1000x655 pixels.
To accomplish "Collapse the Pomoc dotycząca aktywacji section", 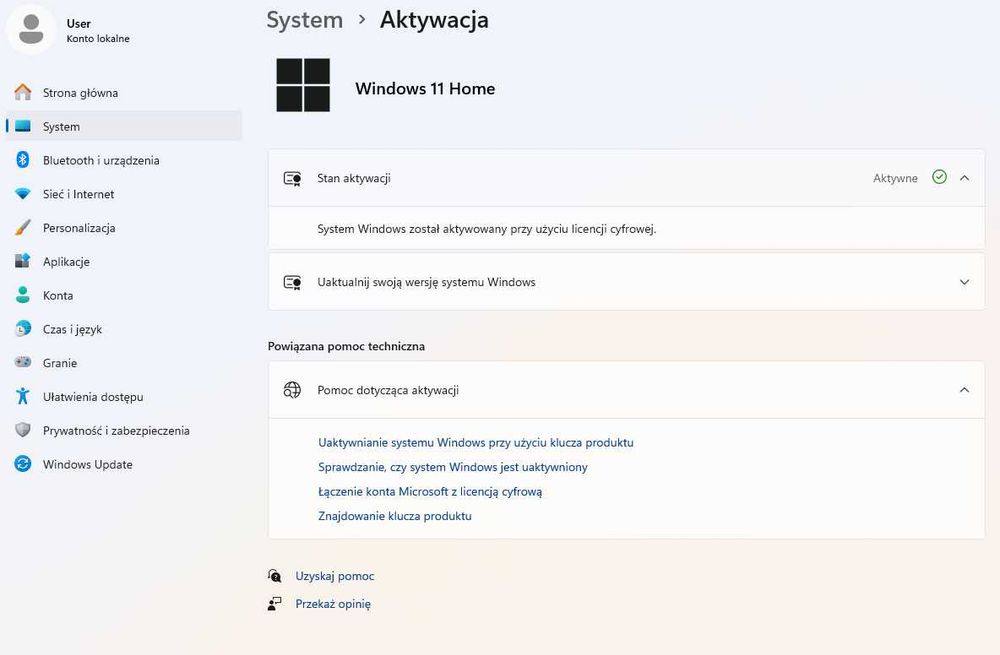I will [x=964, y=390].
